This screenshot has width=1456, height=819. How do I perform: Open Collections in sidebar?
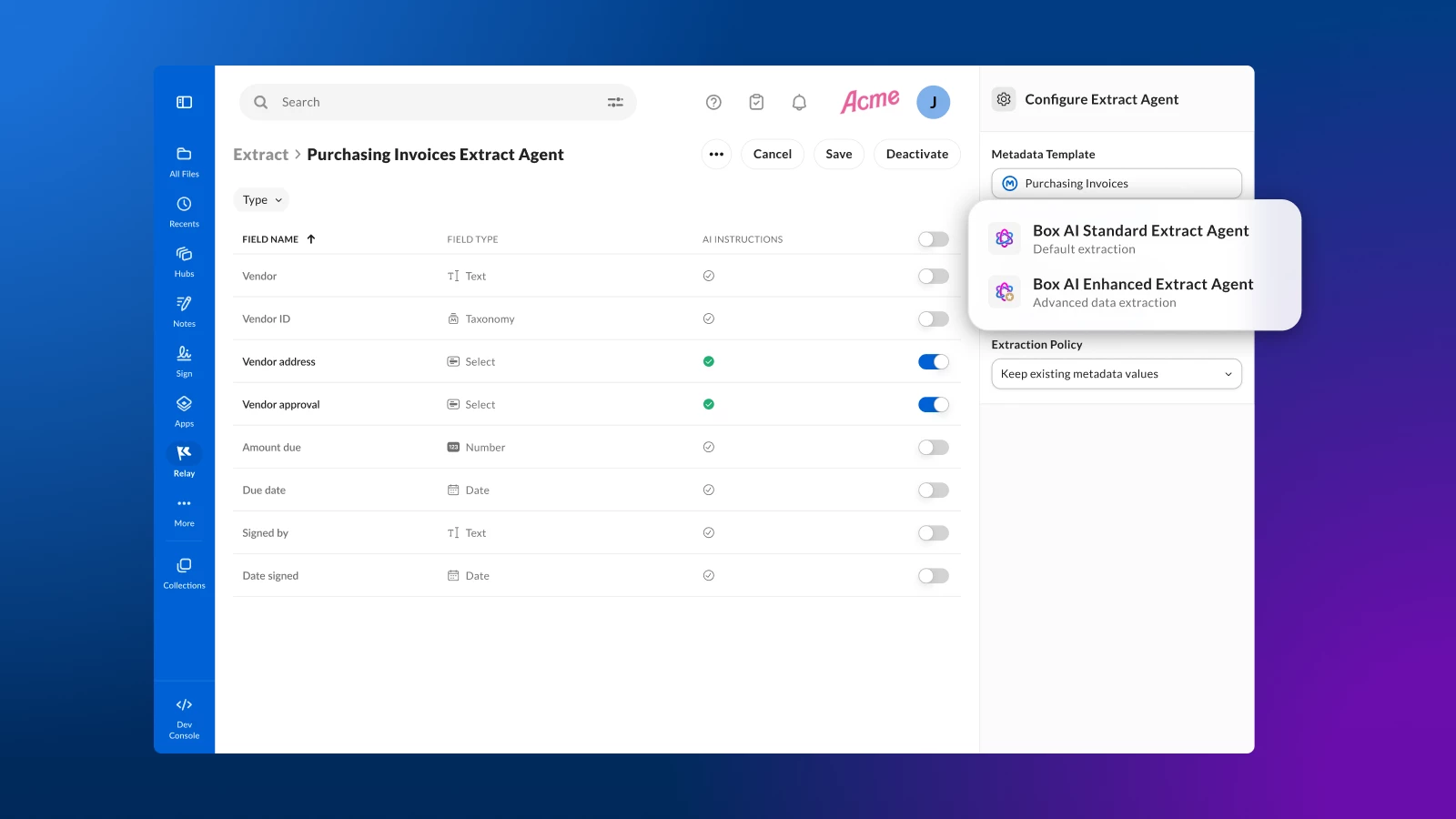[x=184, y=573]
